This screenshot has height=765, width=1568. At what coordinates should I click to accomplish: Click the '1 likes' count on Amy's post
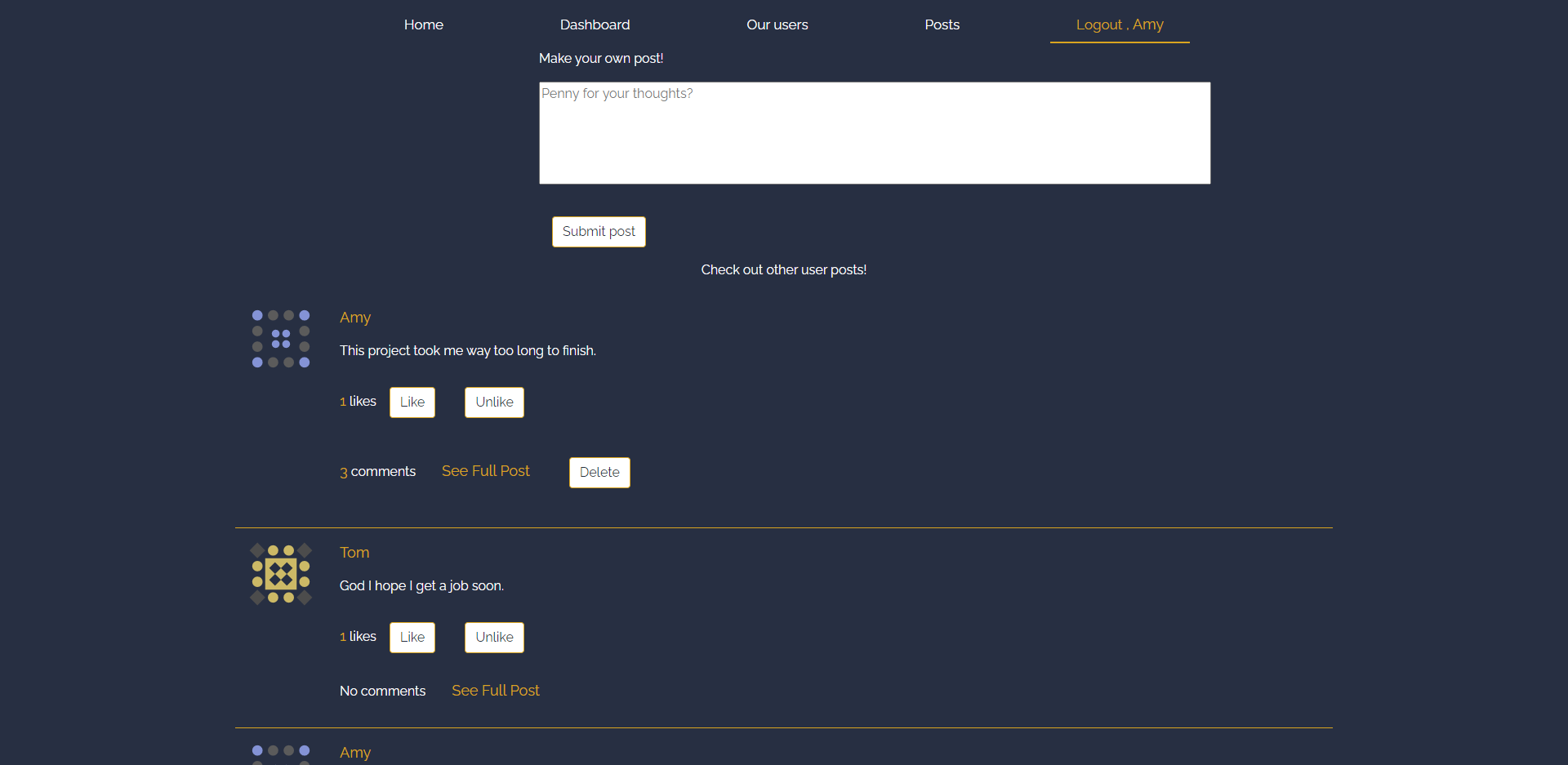click(x=358, y=402)
